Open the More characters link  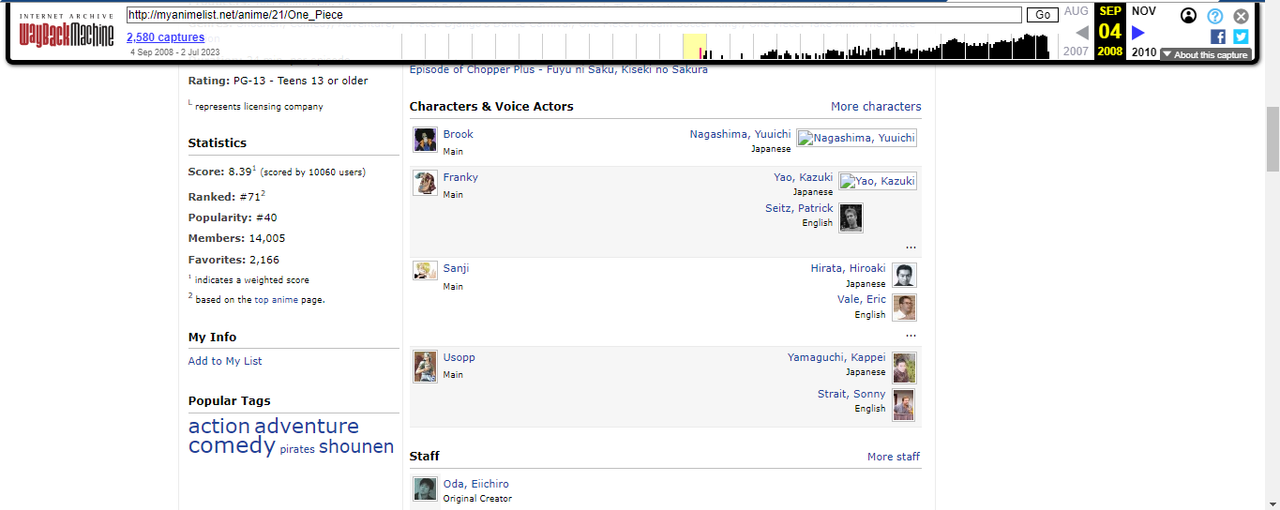pyautogui.click(x=876, y=107)
